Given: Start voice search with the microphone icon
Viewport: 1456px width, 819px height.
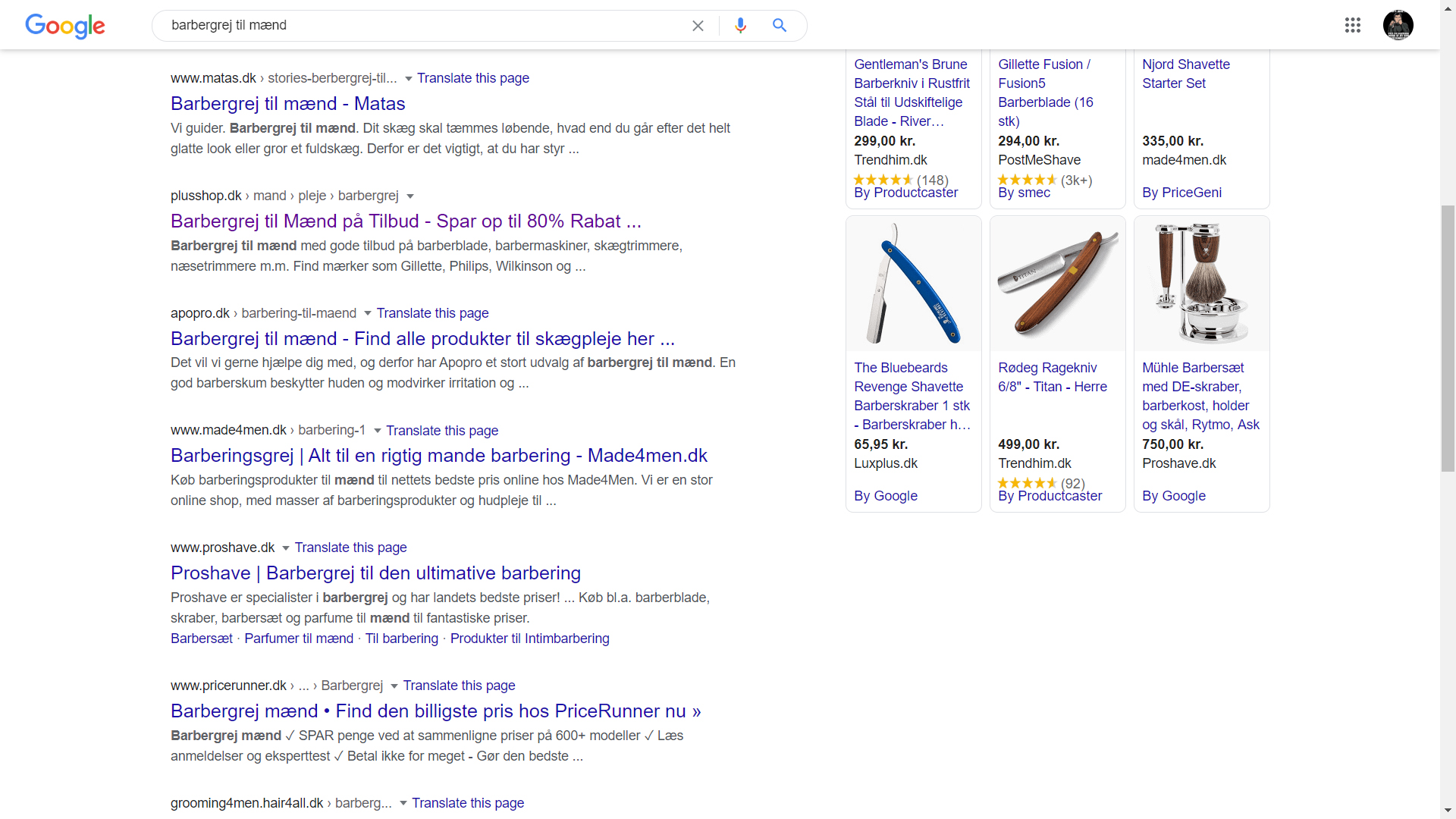Looking at the screenshot, I should (x=740, y=26).
